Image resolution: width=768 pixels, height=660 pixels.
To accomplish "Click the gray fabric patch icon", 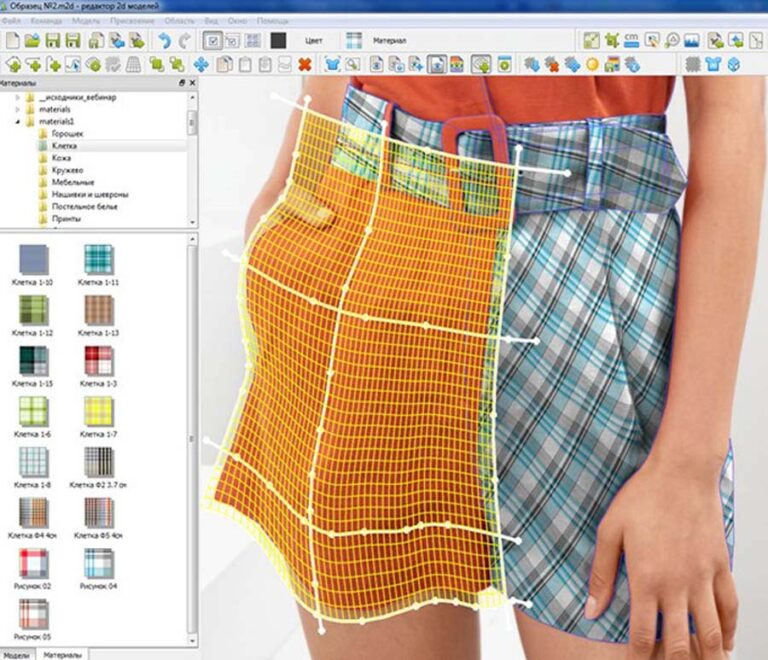I will click(692, 64).
